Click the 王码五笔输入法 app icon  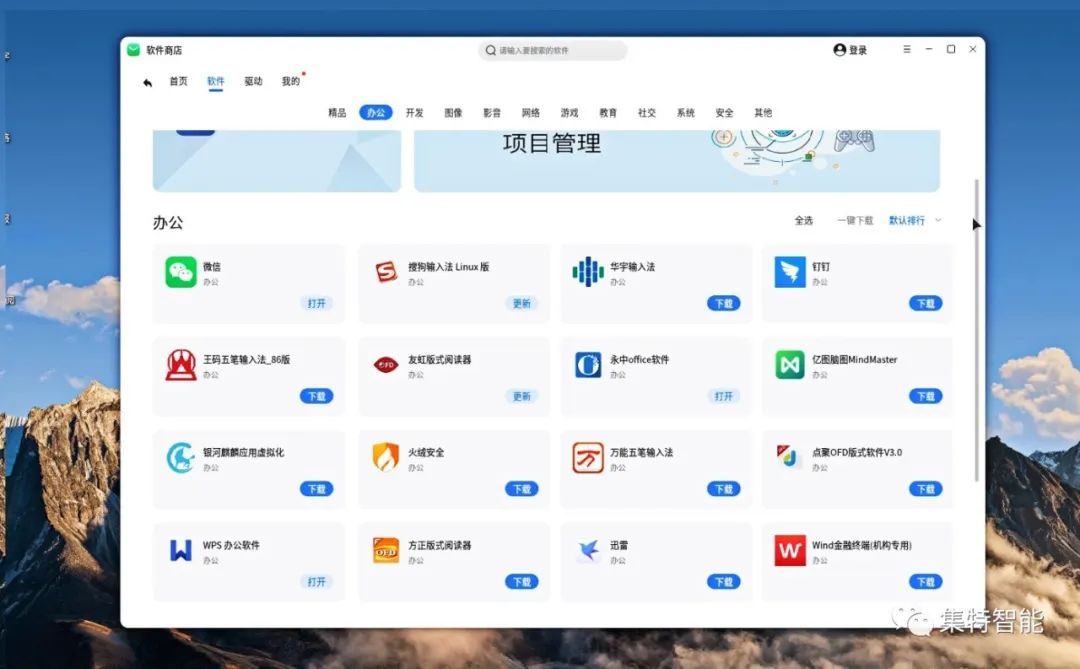[x=180, y=365]
